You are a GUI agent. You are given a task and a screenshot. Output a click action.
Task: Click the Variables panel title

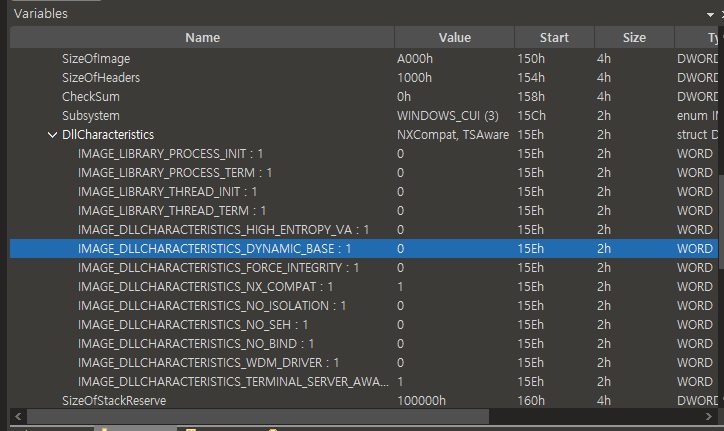41,14
